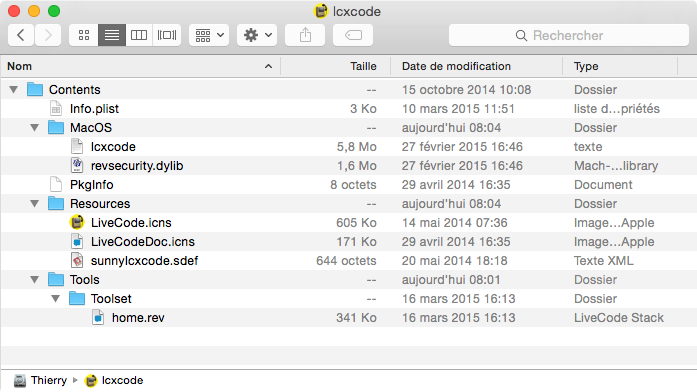Click the Contents folder name

(75, 90)
